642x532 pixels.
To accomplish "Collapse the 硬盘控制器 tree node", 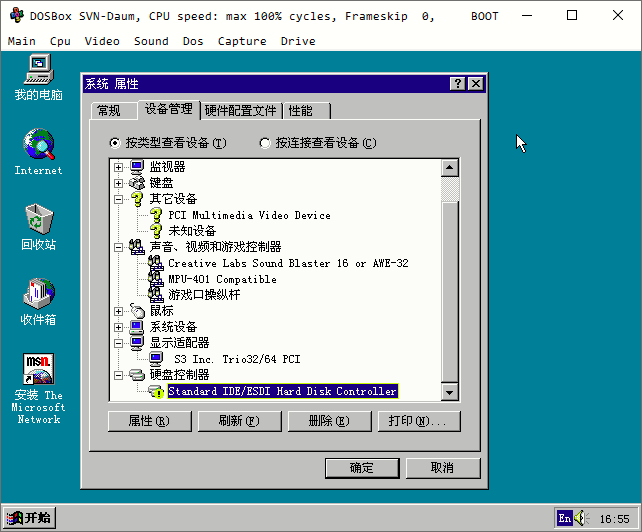I will 118,375.
